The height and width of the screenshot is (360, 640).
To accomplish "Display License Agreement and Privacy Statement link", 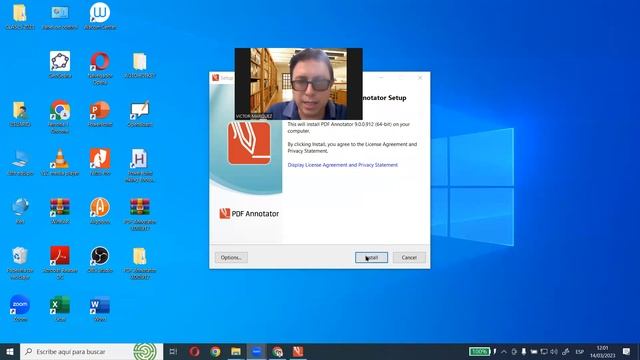I will point(342,165).
